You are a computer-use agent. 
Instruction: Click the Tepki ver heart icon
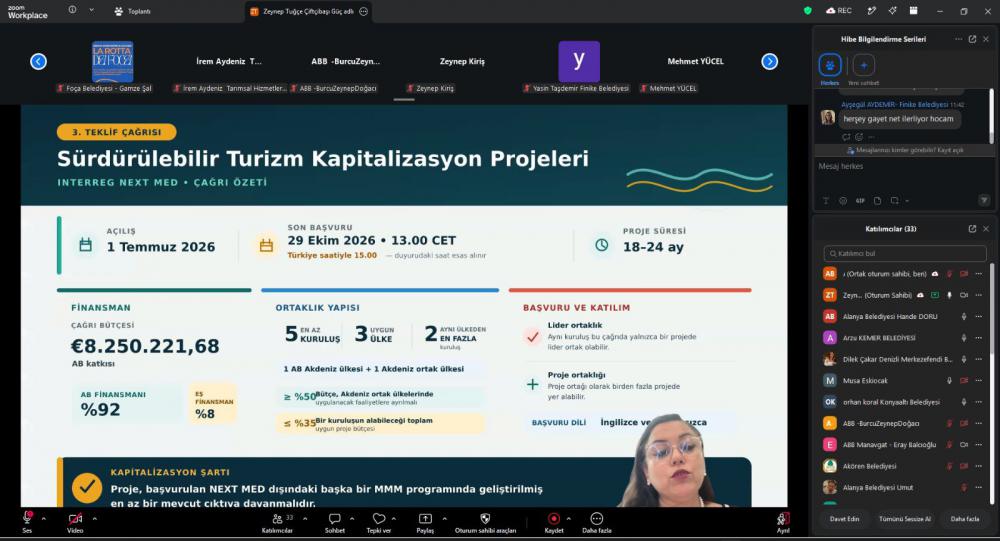379,519
